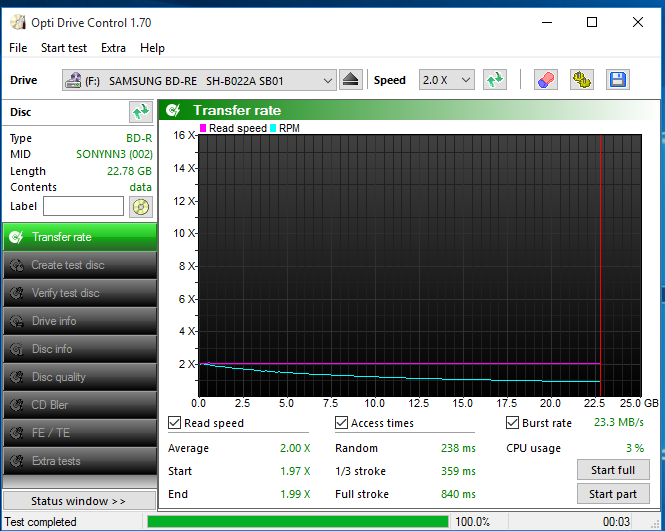Click the Test completed status text
Viewport: 665px width, 531px height.
pyautogui.click(x=41, y=522)
